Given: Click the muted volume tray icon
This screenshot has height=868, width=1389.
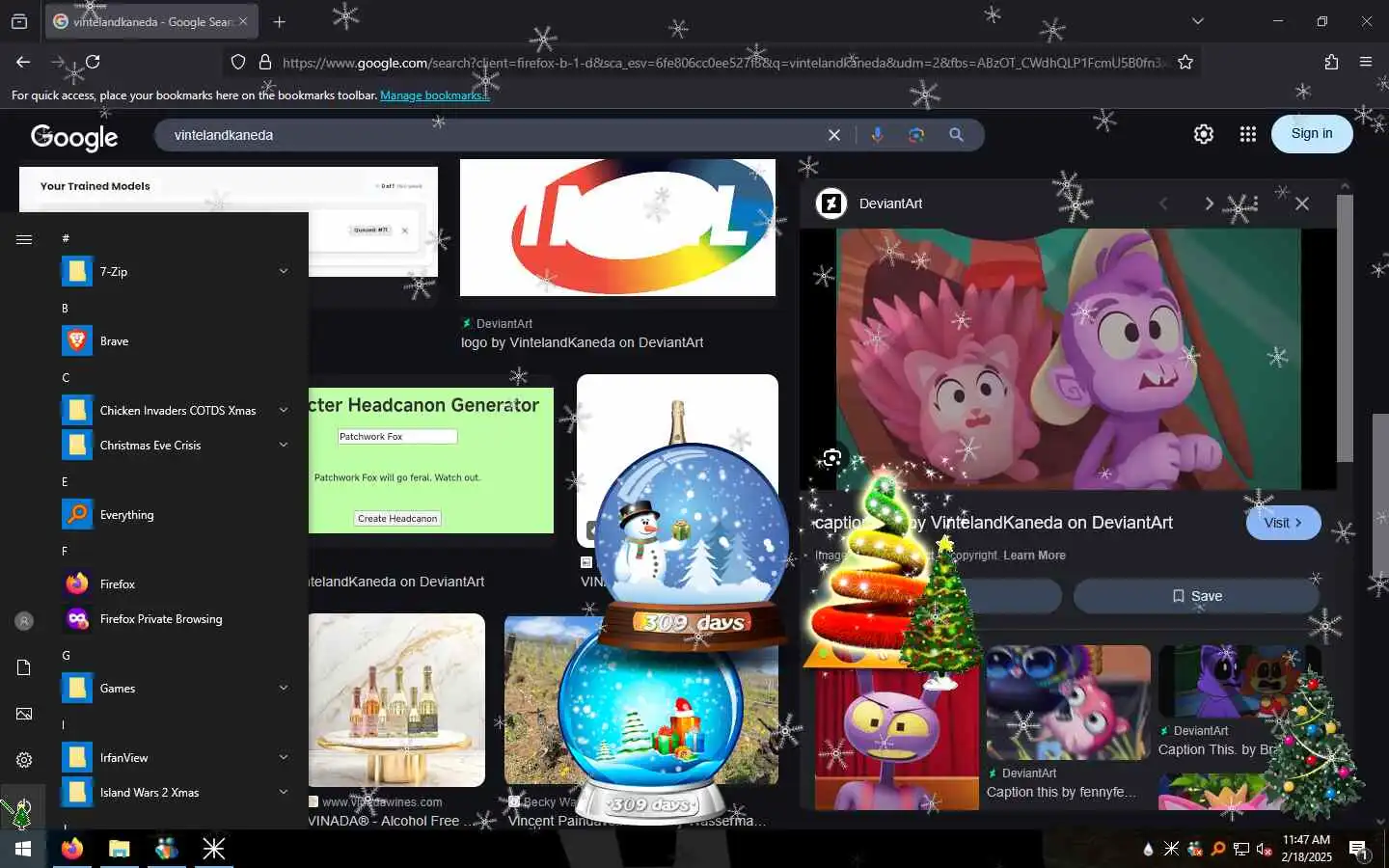Looking at the screenshot, I should click(1265, 849).
